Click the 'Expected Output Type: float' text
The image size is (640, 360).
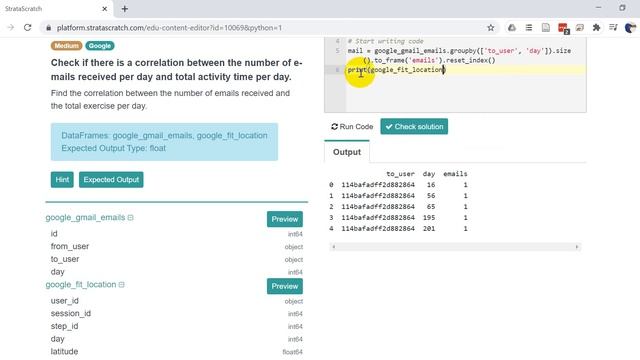tap(113, 148)
